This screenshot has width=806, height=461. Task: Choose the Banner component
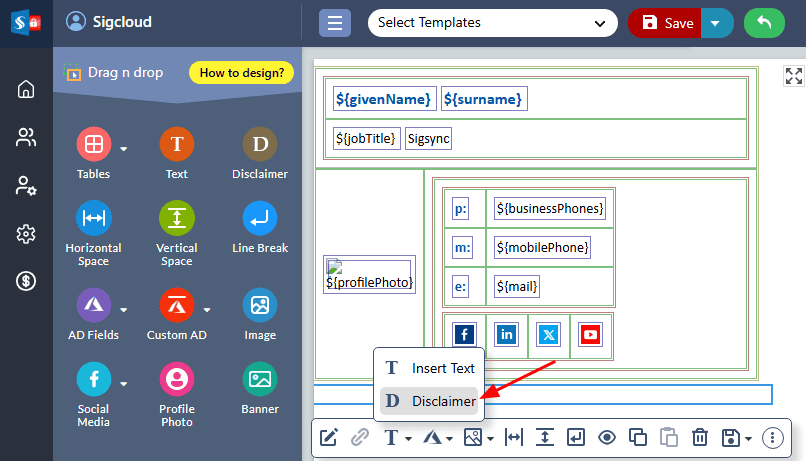click(x=259, y=380)
